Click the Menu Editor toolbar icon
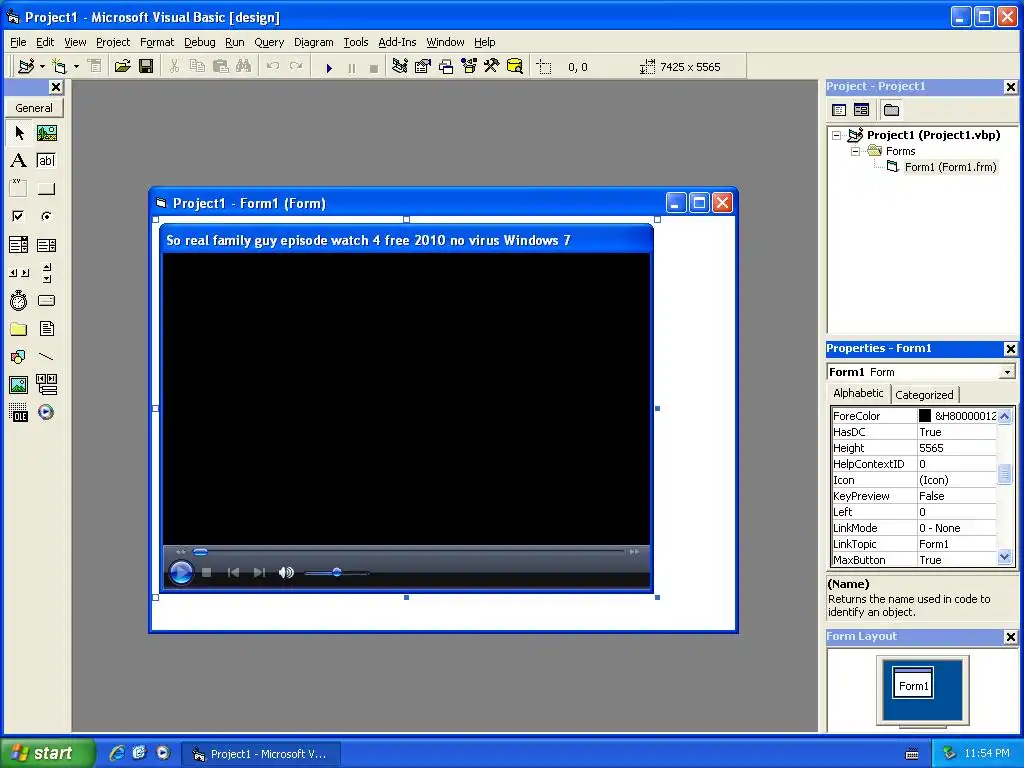The height and width of the screenshot is (768, 1024). (95, 67)
